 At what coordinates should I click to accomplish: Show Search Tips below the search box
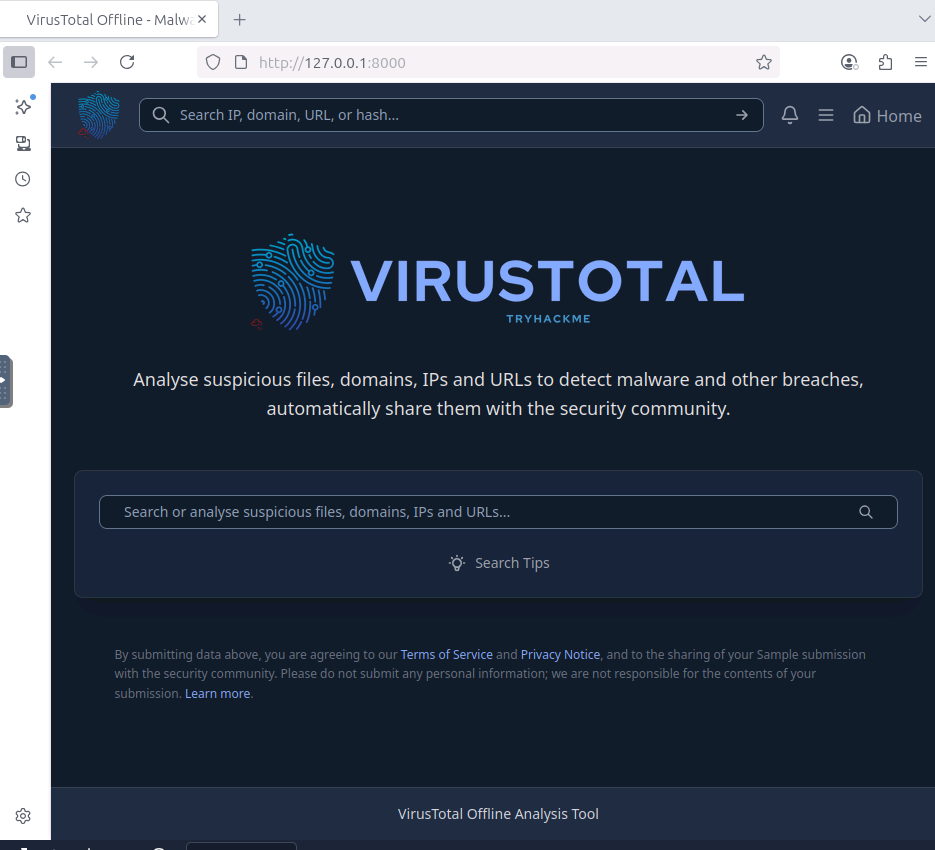(499, 563)
